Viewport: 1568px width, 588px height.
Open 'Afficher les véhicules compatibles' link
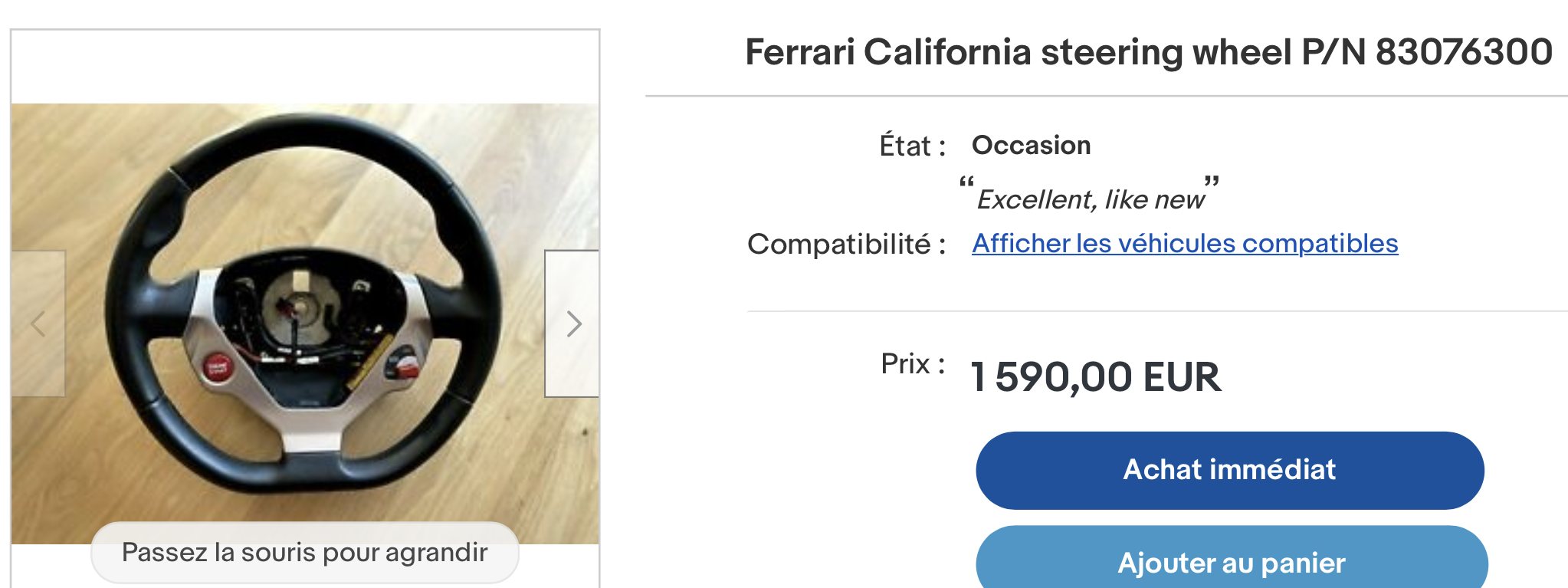pyautogui.click(x=1185, y=244)
